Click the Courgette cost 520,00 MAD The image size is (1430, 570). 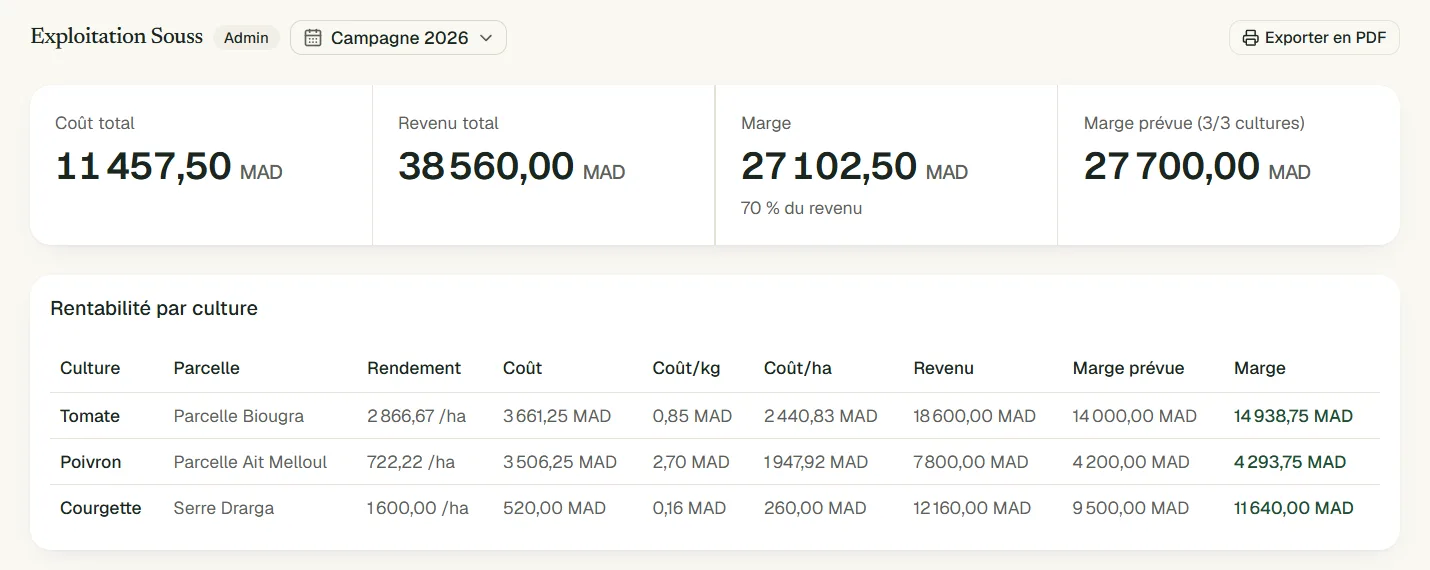(555, 508)
